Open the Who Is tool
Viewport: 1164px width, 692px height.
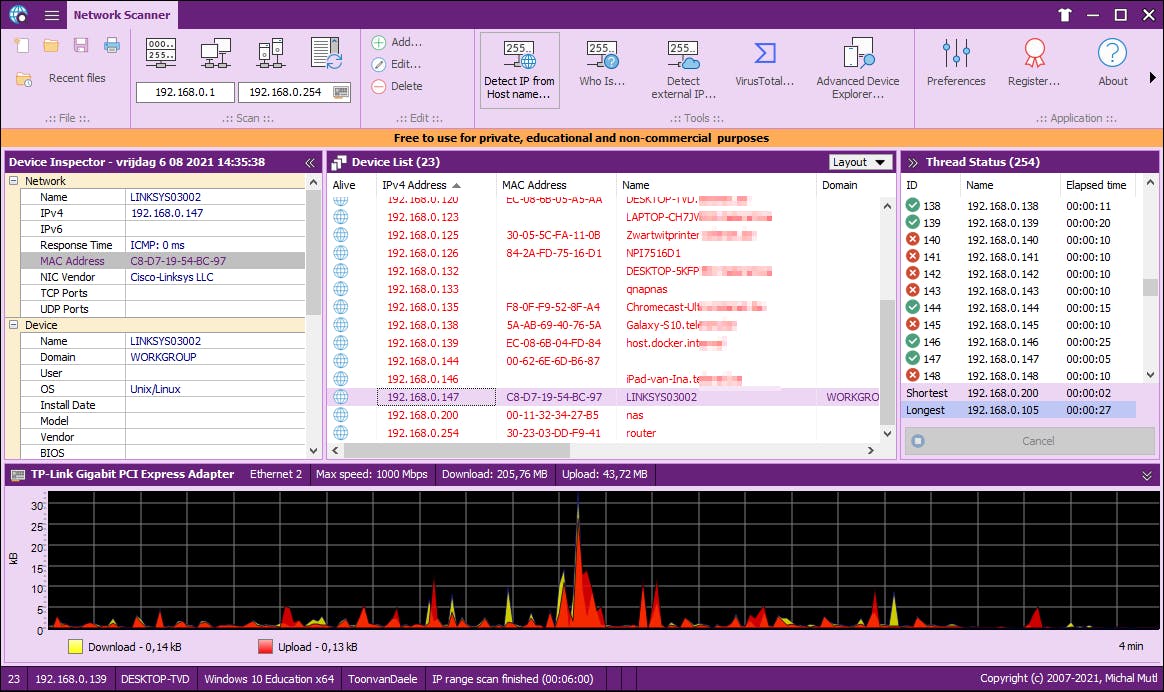[602, 68]
